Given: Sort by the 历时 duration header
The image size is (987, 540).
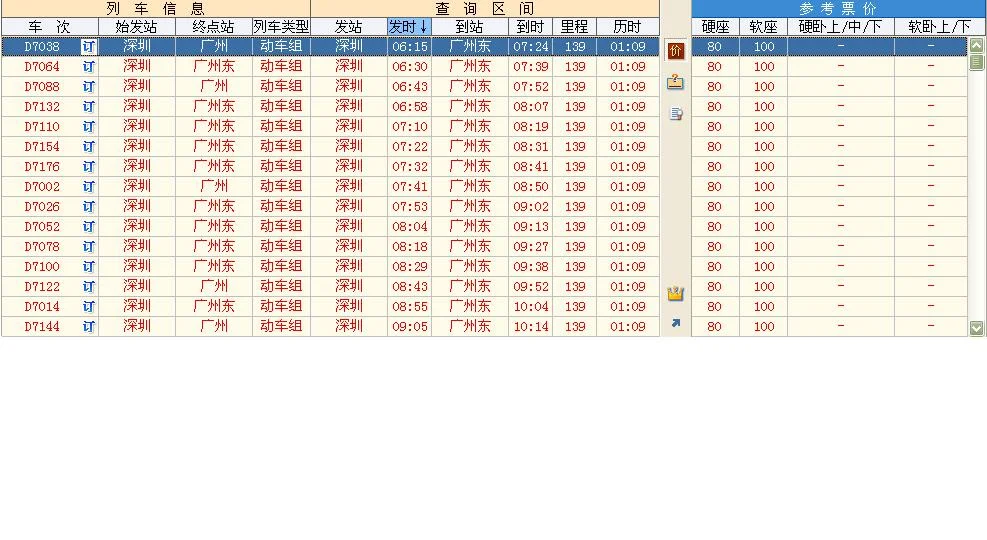Looking at the screenshot, I should (x=628, y=27).
